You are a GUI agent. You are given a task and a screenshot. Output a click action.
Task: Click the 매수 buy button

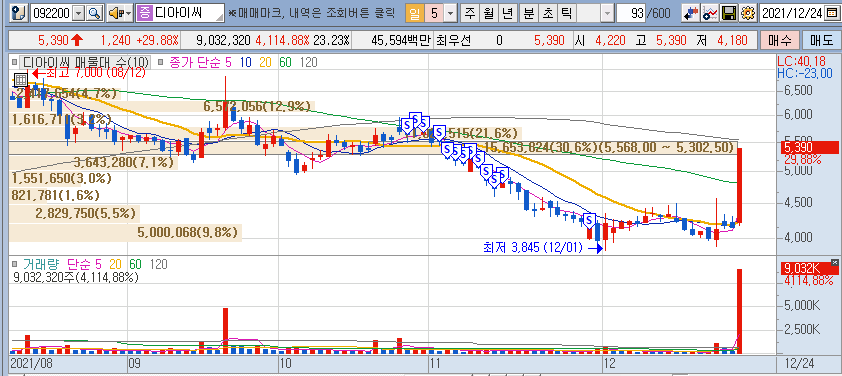click(779, 40)
